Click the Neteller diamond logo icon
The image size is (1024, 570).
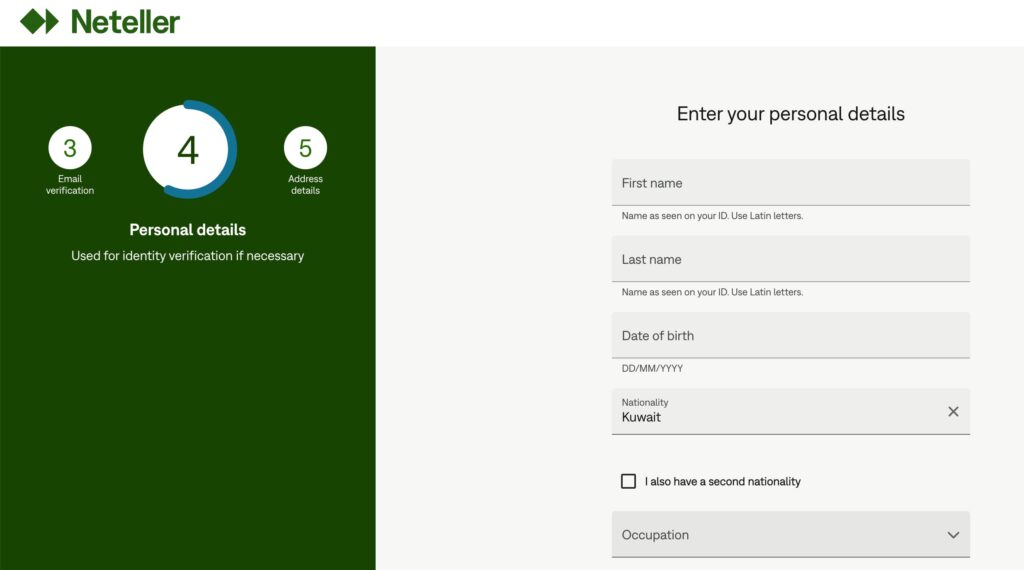pos(39,21)
